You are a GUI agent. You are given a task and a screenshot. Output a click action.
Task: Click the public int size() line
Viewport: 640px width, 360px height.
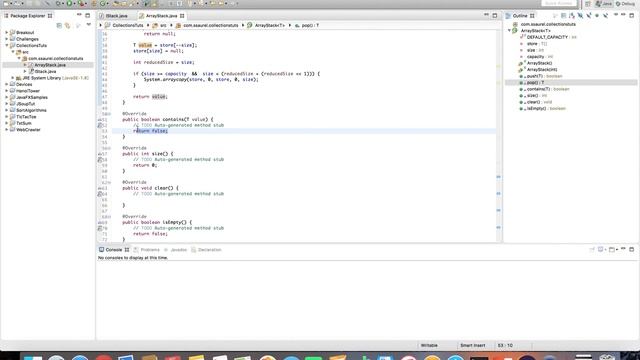coord(148,154)
